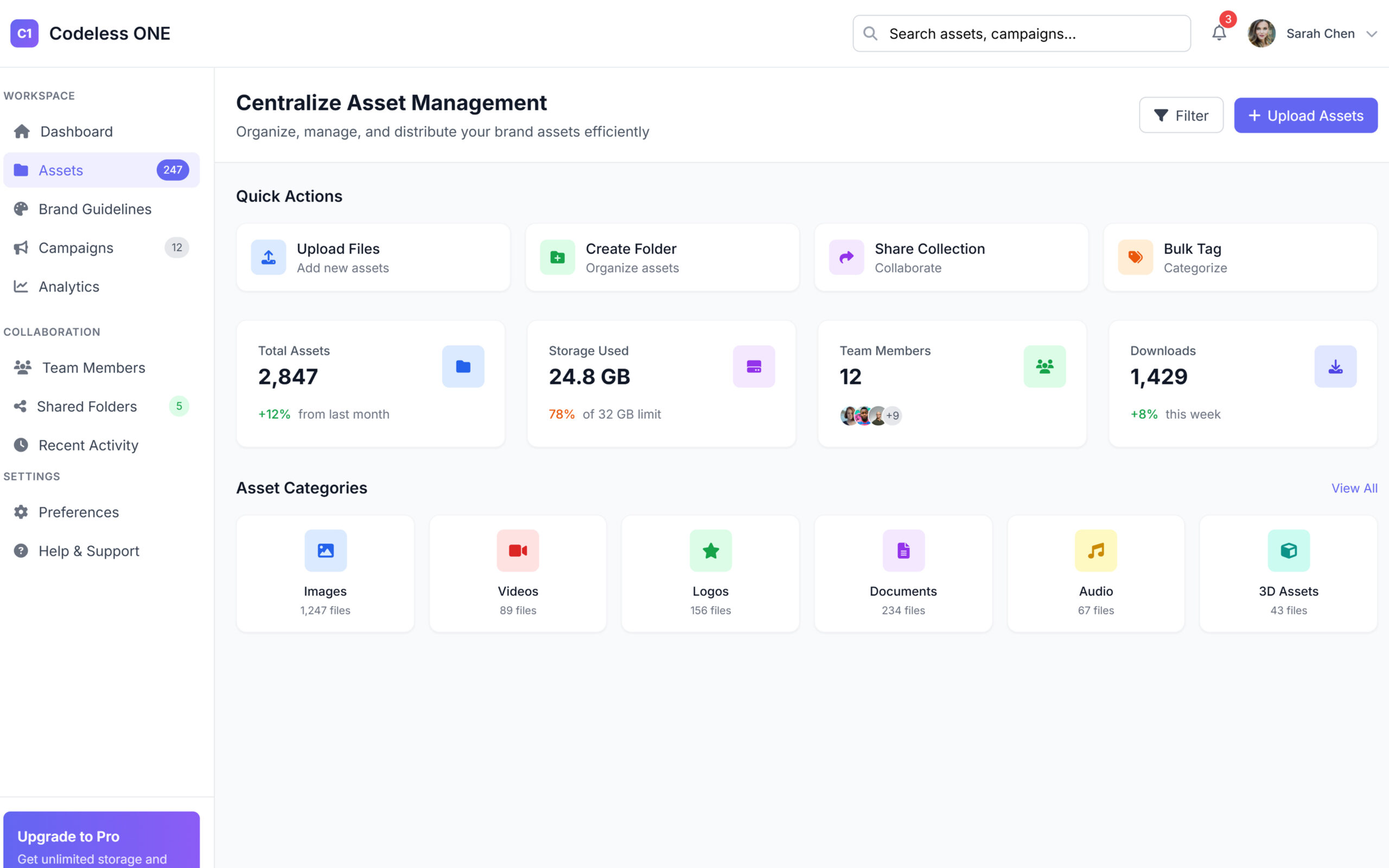Image resolution: width=1389 pixels, height=868 pixels.
Task: Click the Upgrade to Pro banner
Action: (x=101, y=840)
